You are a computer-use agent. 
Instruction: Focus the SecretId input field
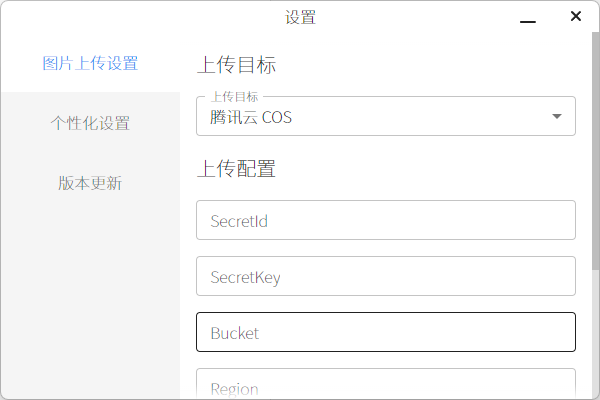[x=385, y=220]
